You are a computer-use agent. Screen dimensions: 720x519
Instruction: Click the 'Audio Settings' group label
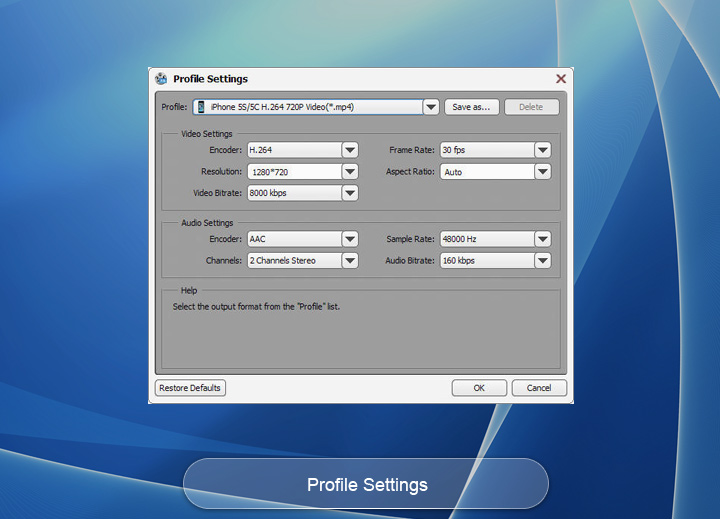click(x=207, y=223)
